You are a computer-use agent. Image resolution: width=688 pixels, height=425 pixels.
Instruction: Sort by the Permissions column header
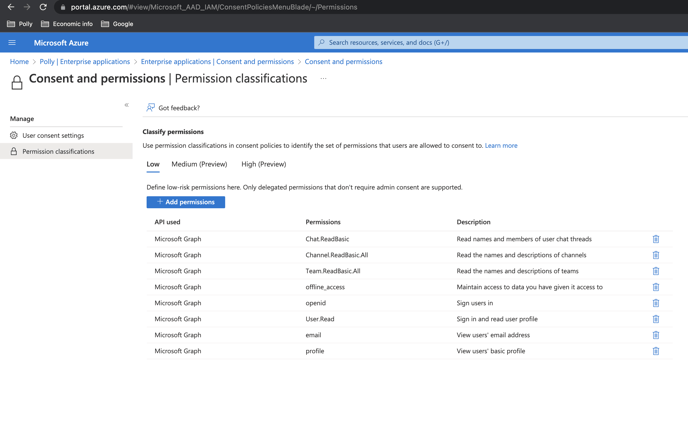[x=323, y=222]
